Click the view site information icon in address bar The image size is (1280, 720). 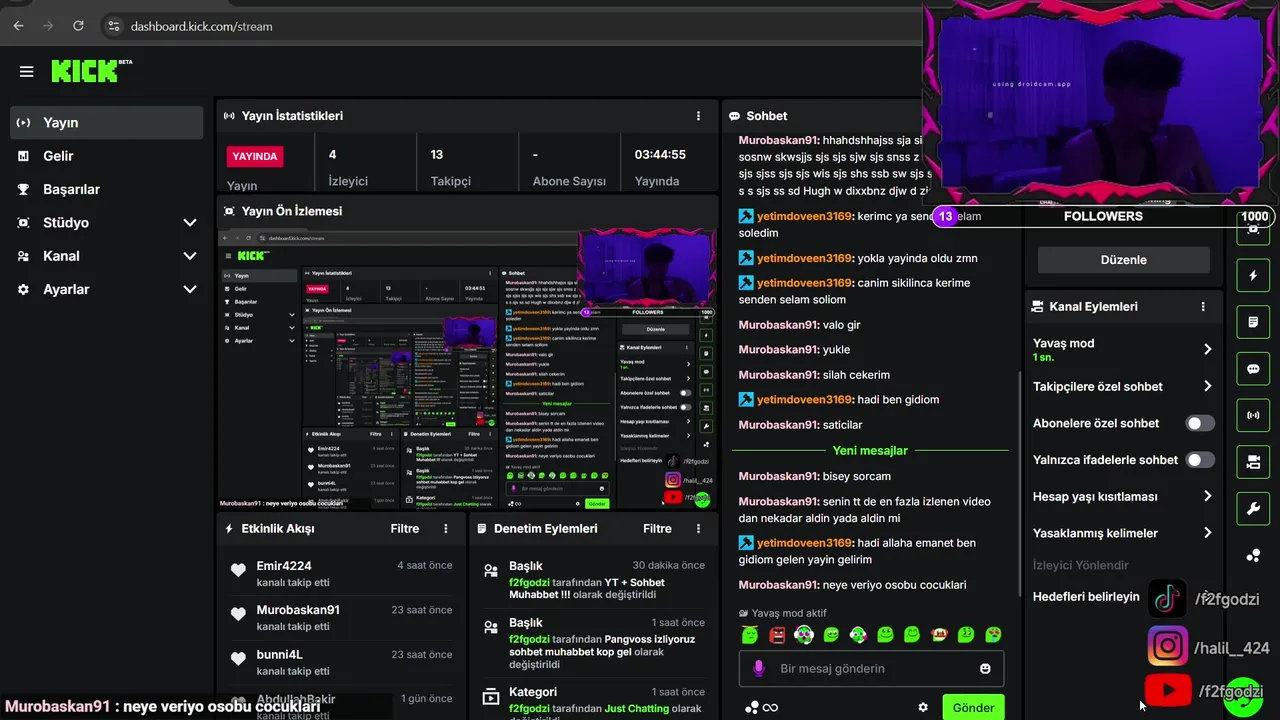pos(113,26)
